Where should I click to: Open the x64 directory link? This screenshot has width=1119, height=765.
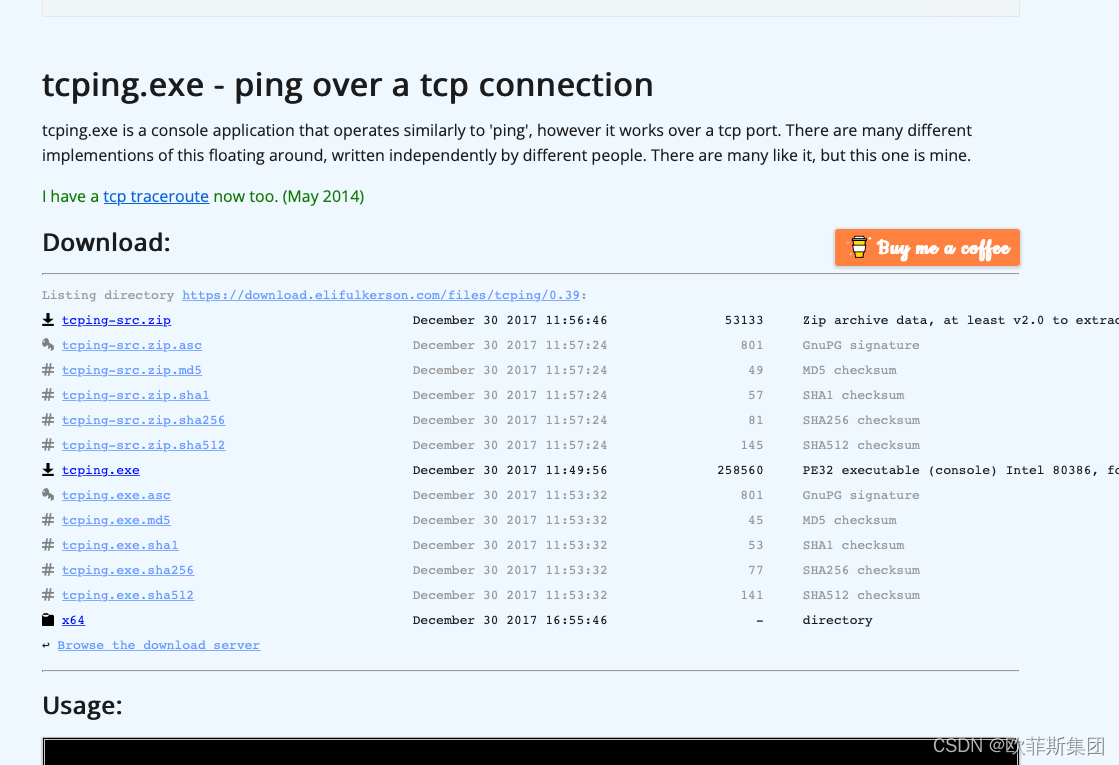click(73, 620)
